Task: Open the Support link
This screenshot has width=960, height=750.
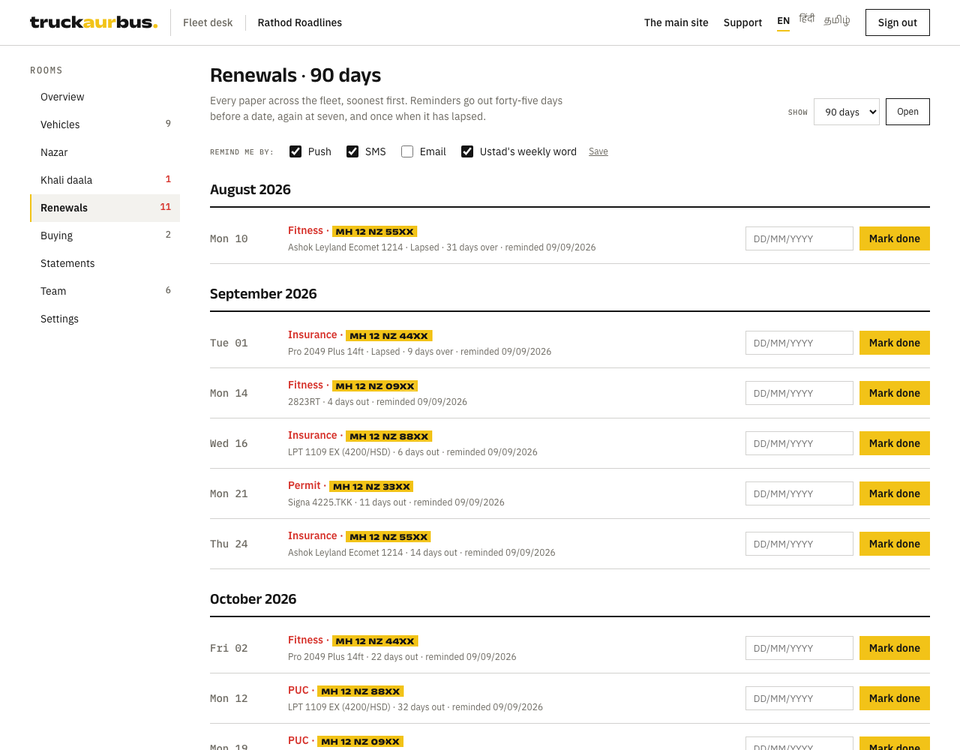Action: click(x=743, y=23)
